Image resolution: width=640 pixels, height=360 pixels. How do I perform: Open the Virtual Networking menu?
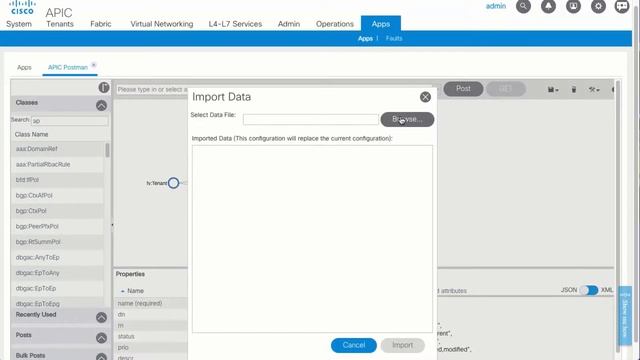tap(162, 24)
